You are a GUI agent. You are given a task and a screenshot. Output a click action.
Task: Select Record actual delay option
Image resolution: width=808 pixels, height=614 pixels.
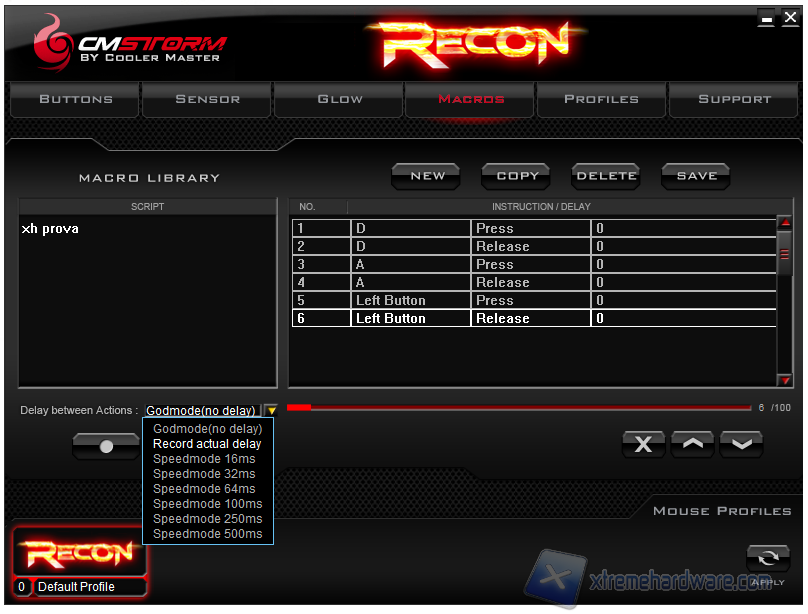207,444
